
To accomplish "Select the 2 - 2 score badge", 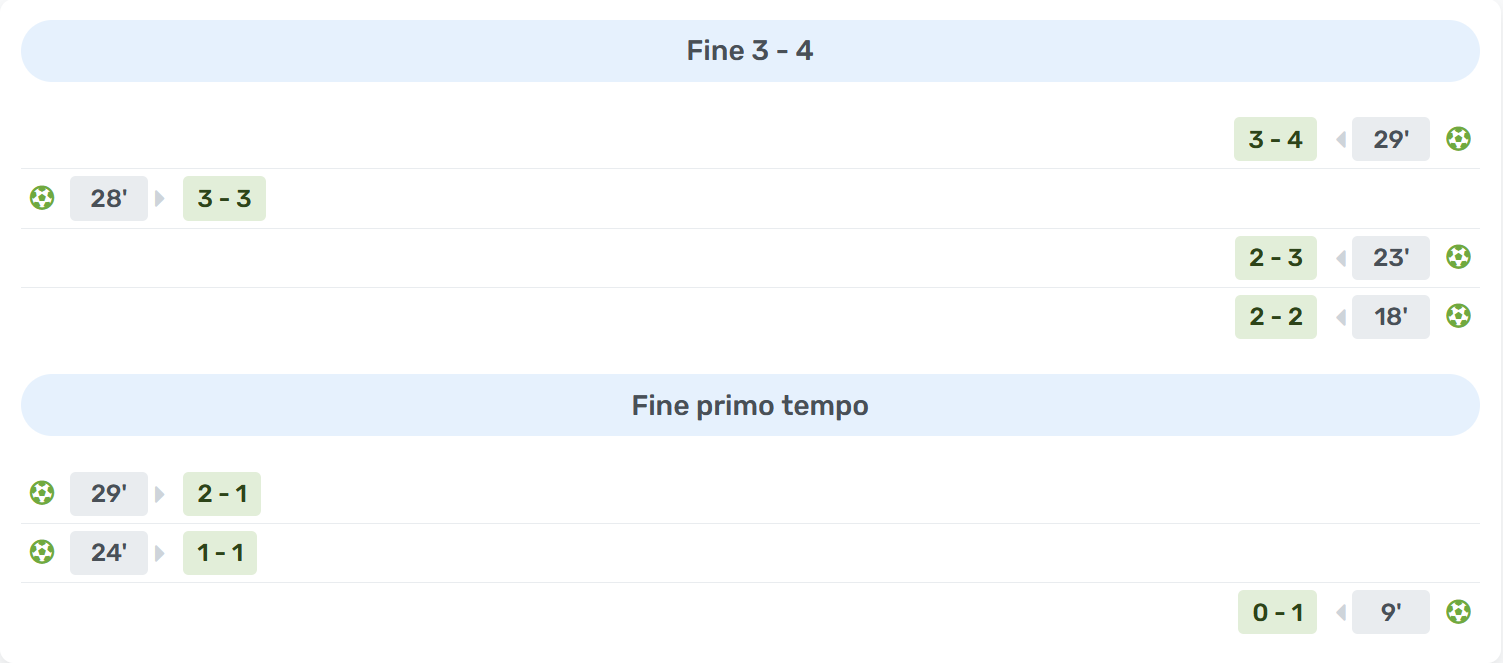I will click(1275, 317).
